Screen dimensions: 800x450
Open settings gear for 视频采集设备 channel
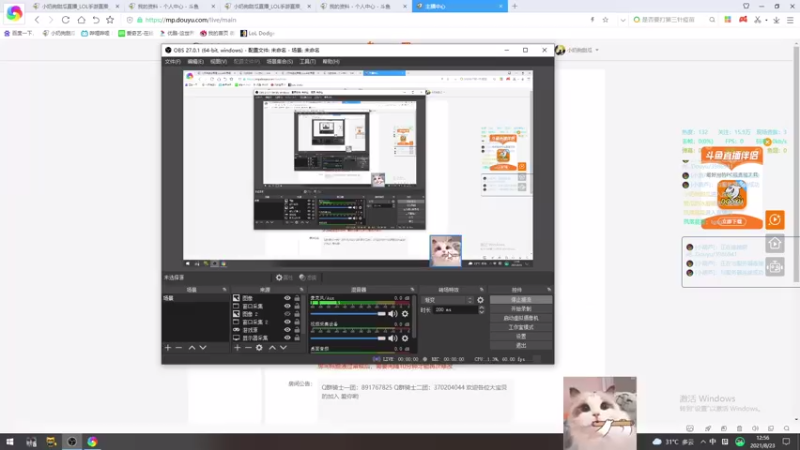coord(405,338)
